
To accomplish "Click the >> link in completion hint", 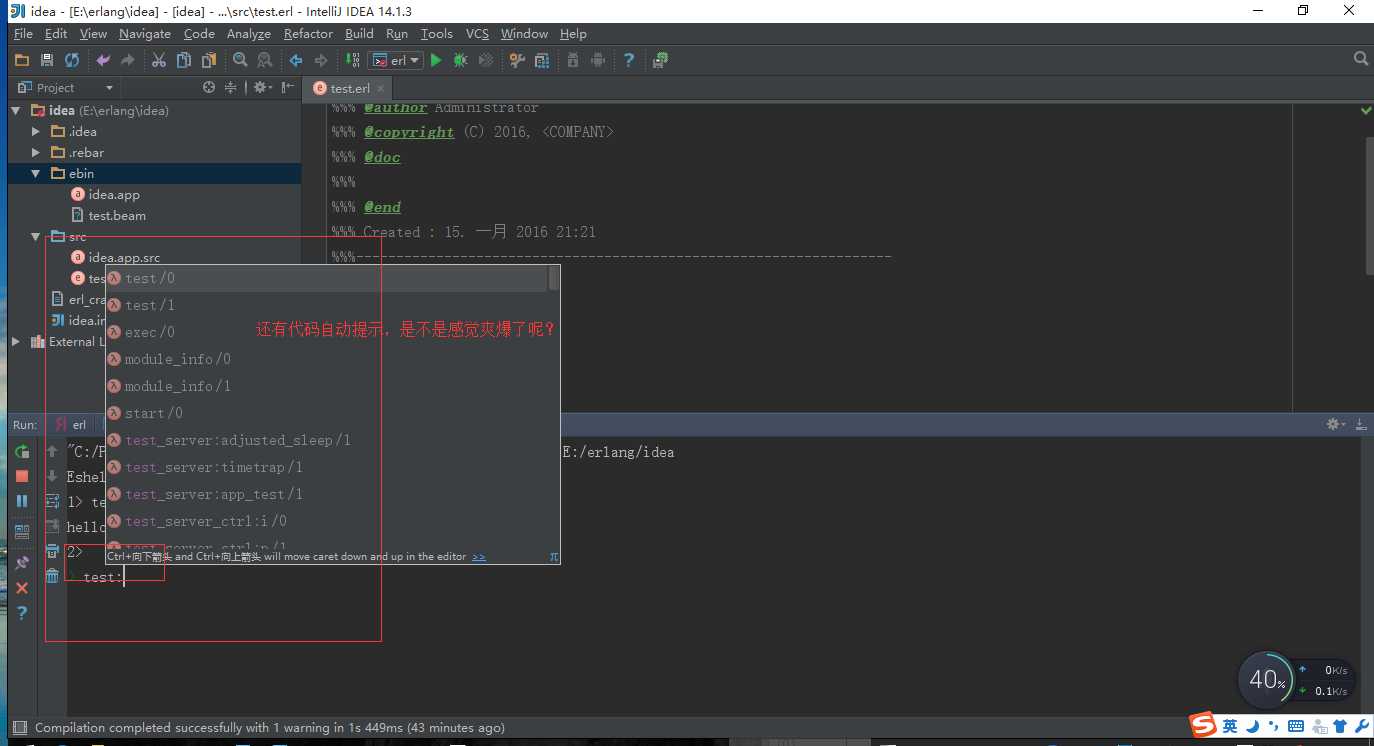I will click(479, 556).
